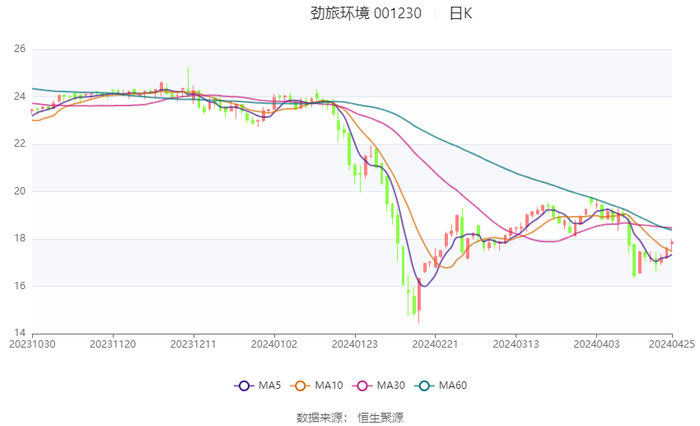Image resolution: width=700 pixels, height=426 pixels.
Task: Click the MA5 legend circle marker
Action: [x=244, y=386]
